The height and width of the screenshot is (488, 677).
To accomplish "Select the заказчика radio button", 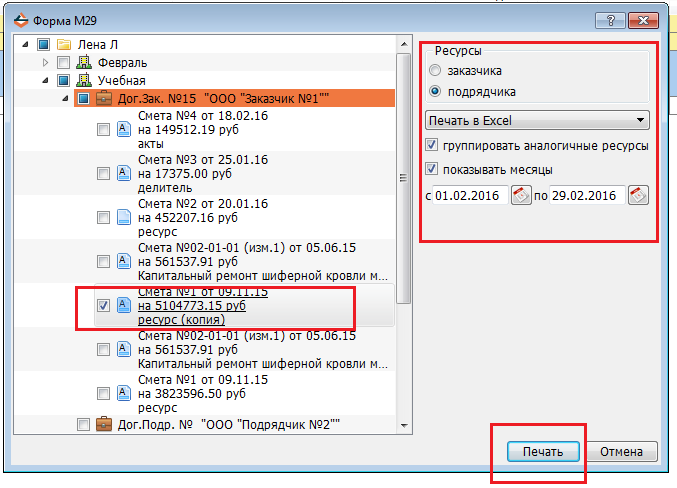I will (x=435, y=70).
